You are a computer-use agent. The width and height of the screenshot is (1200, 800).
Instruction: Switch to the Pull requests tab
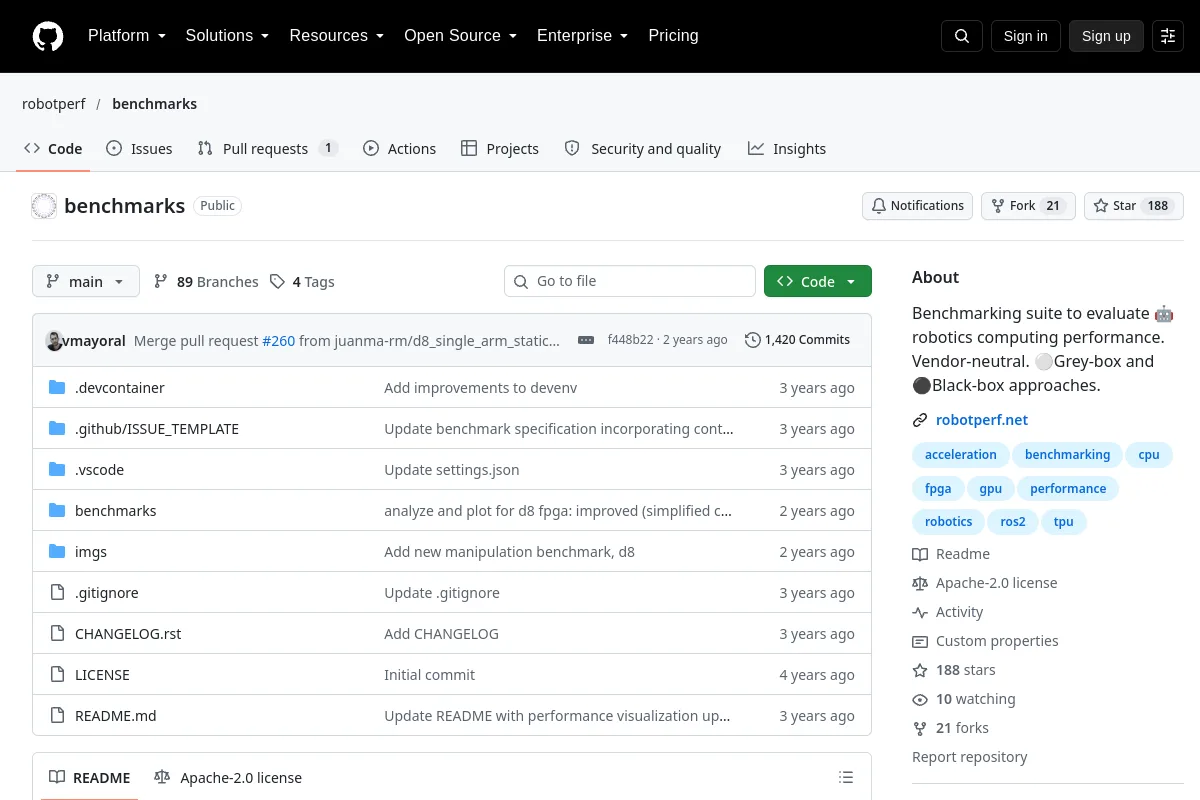click(x=268, y=149)
